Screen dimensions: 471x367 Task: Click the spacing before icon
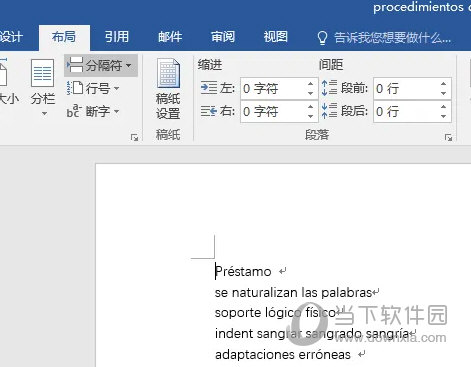tap(329, 88)
